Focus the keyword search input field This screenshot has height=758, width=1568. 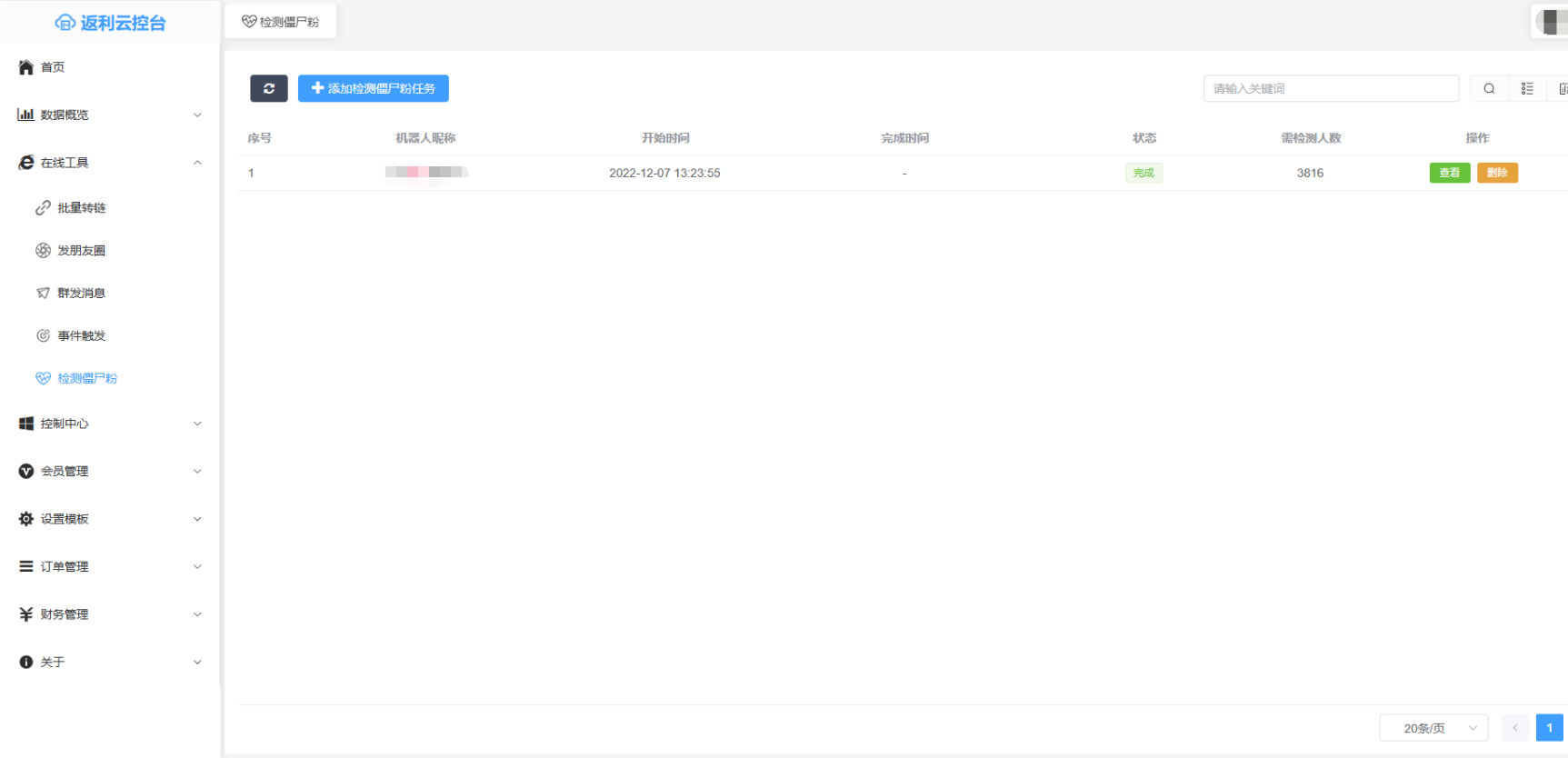pos(1331,88)
